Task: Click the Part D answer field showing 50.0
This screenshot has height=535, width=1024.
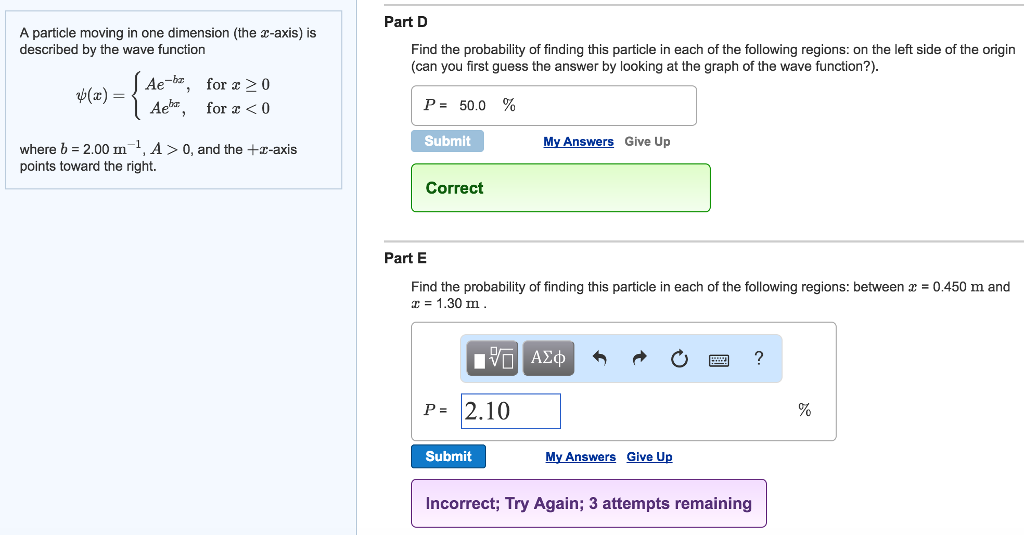Action: click(x=553, y=105)
